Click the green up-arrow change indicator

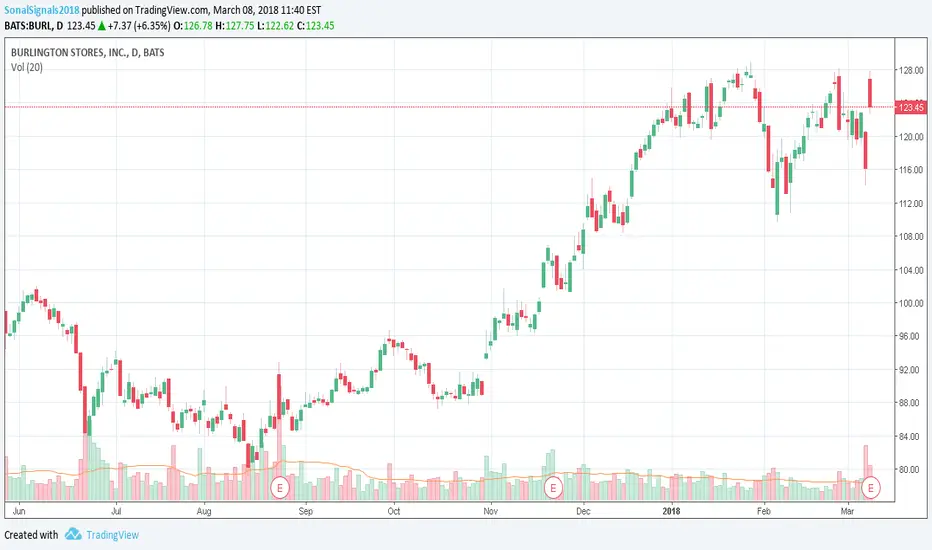coord(102,26)
